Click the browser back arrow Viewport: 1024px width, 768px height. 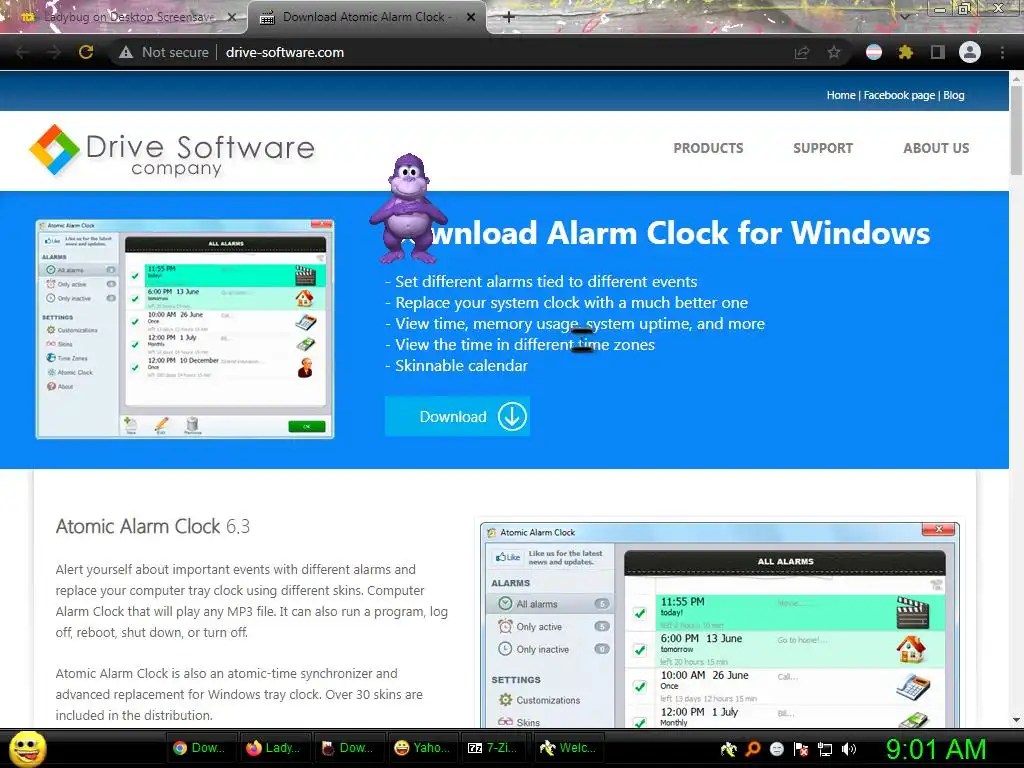22,52
